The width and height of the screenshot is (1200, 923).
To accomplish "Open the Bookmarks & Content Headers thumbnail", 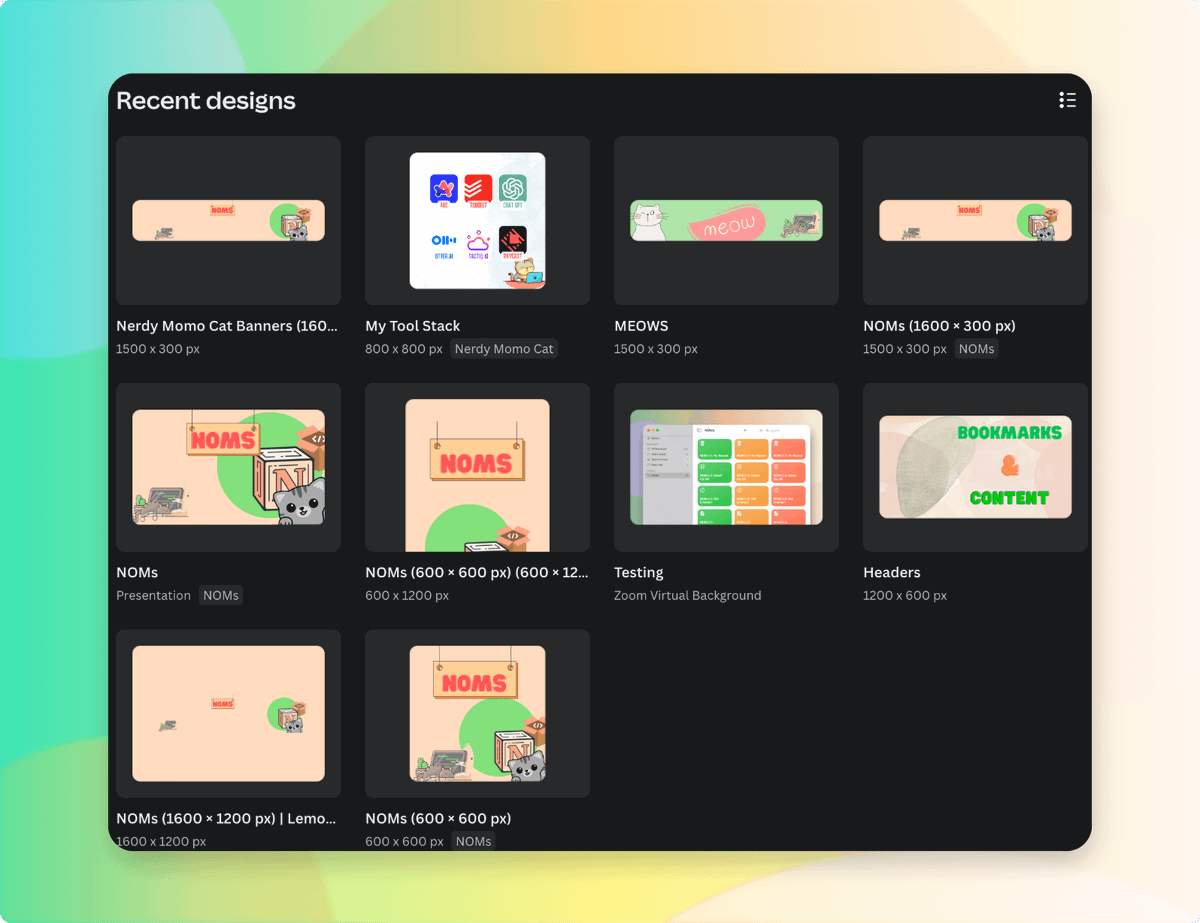I will [x=975, y=467].
